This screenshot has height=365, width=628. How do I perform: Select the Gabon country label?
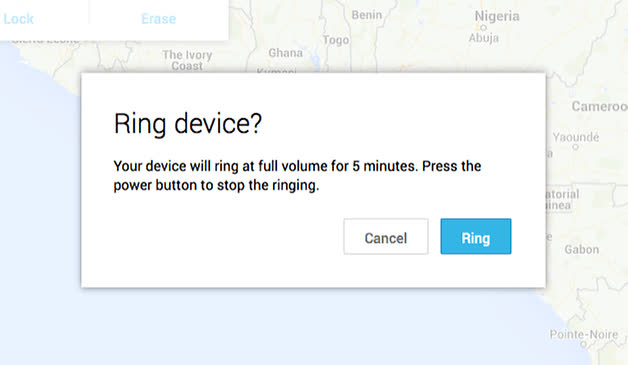click(582, 250)
